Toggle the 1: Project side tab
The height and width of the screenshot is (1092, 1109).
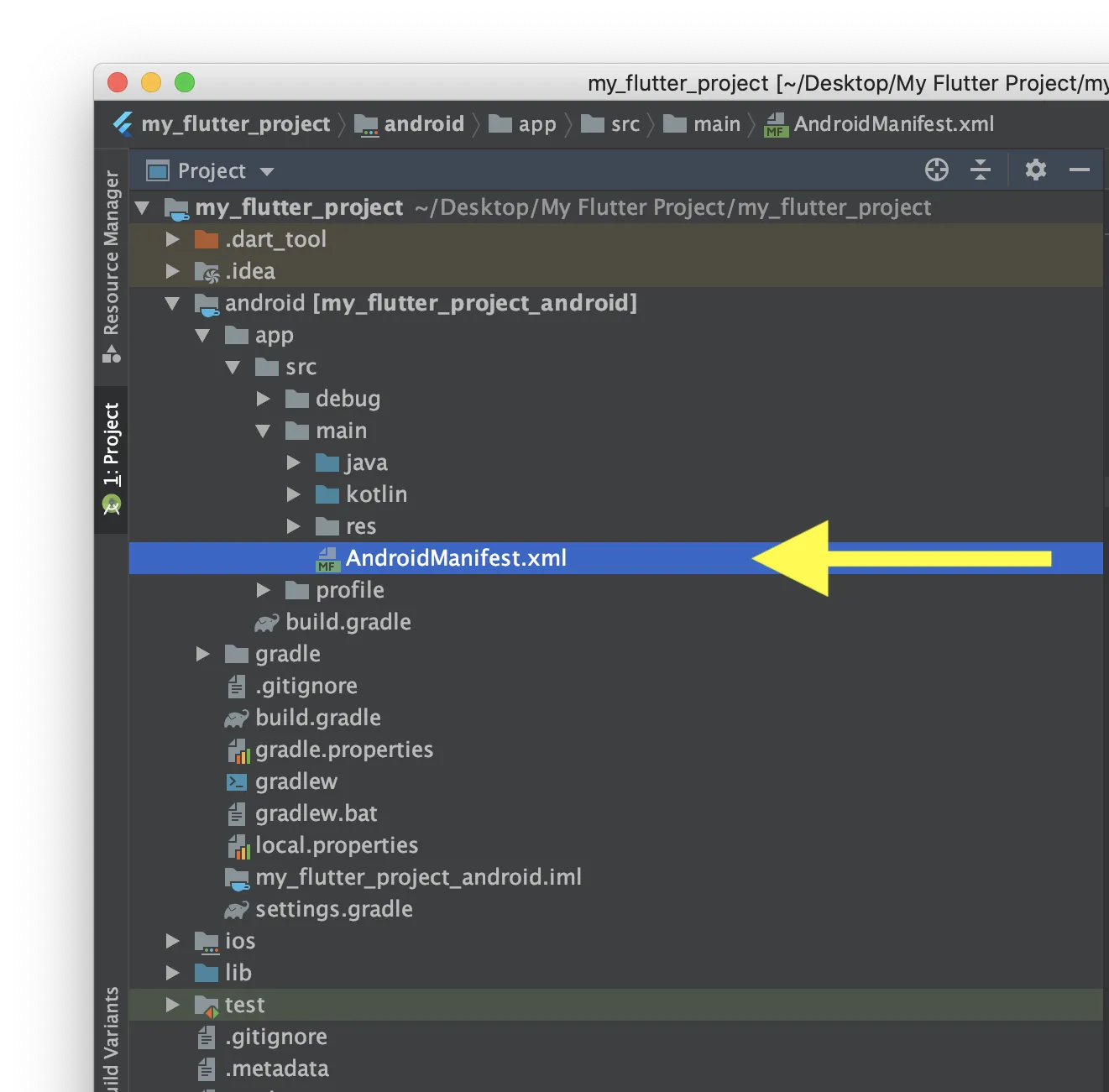[x=112, y=458]
